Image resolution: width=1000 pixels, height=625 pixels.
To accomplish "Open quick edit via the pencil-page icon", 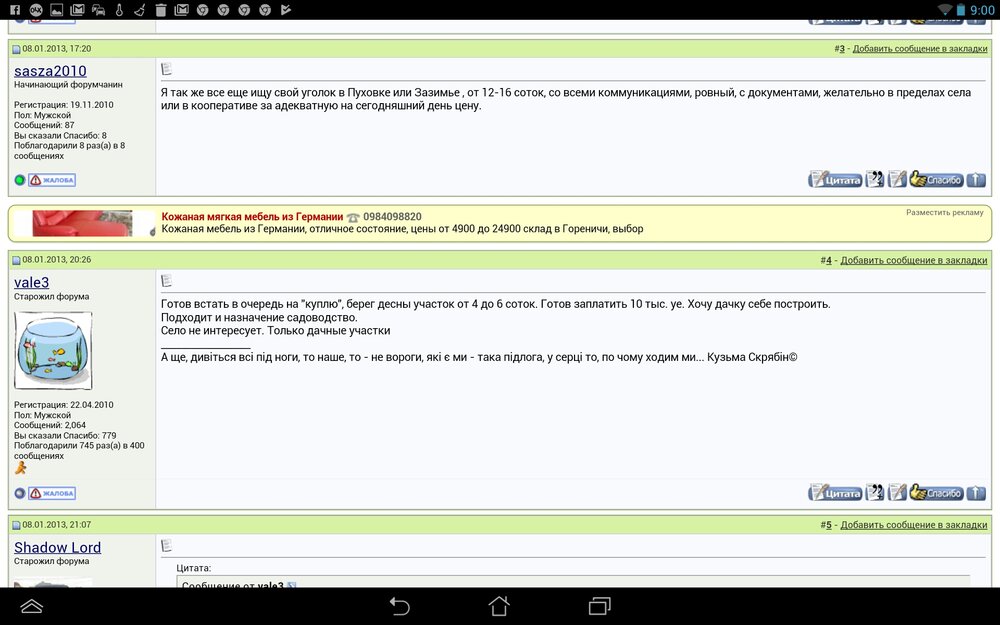I will [x=896, y=492].
